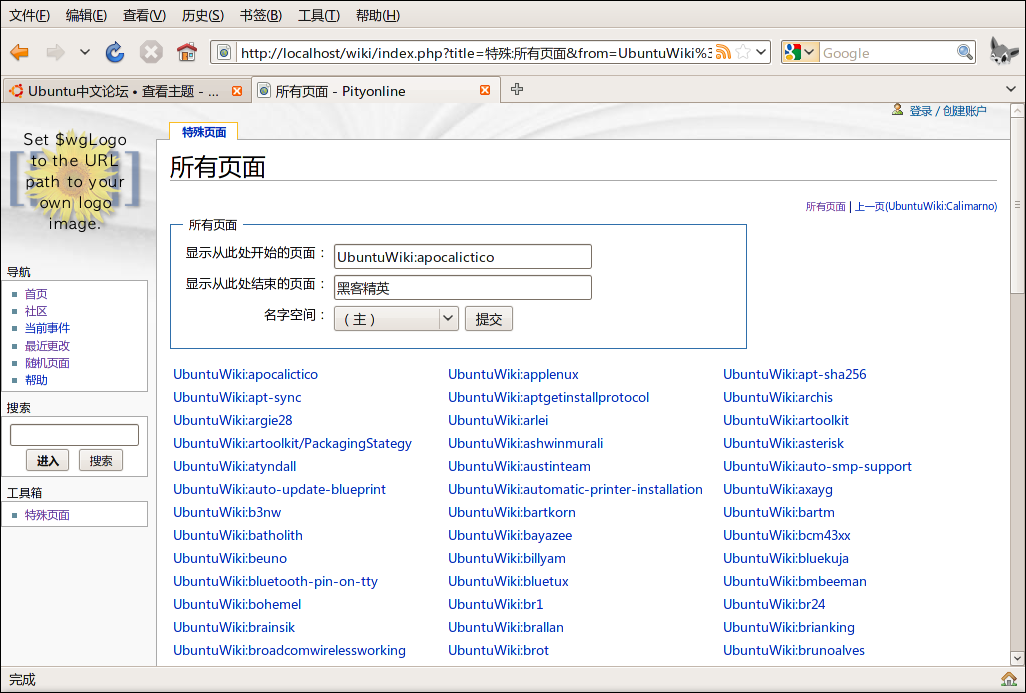Click the RSS feed icon in address bar
1026x693 pixels.
[723, 52]
